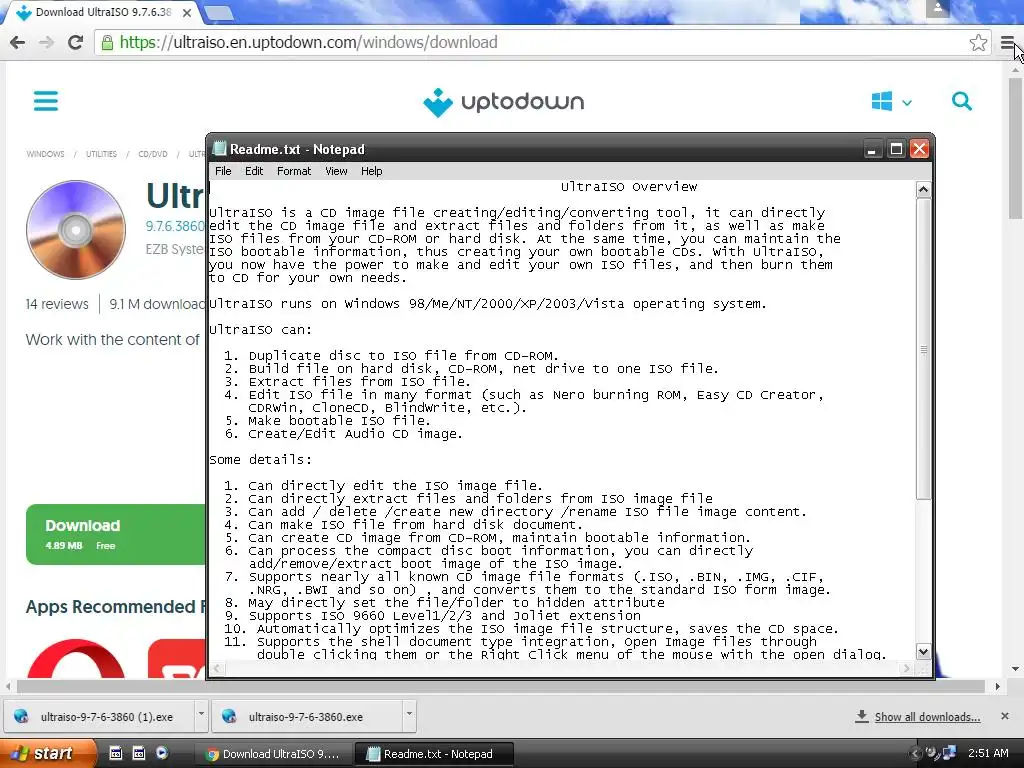Click browser horizontal scrollbar thumb

pos(500,686)
